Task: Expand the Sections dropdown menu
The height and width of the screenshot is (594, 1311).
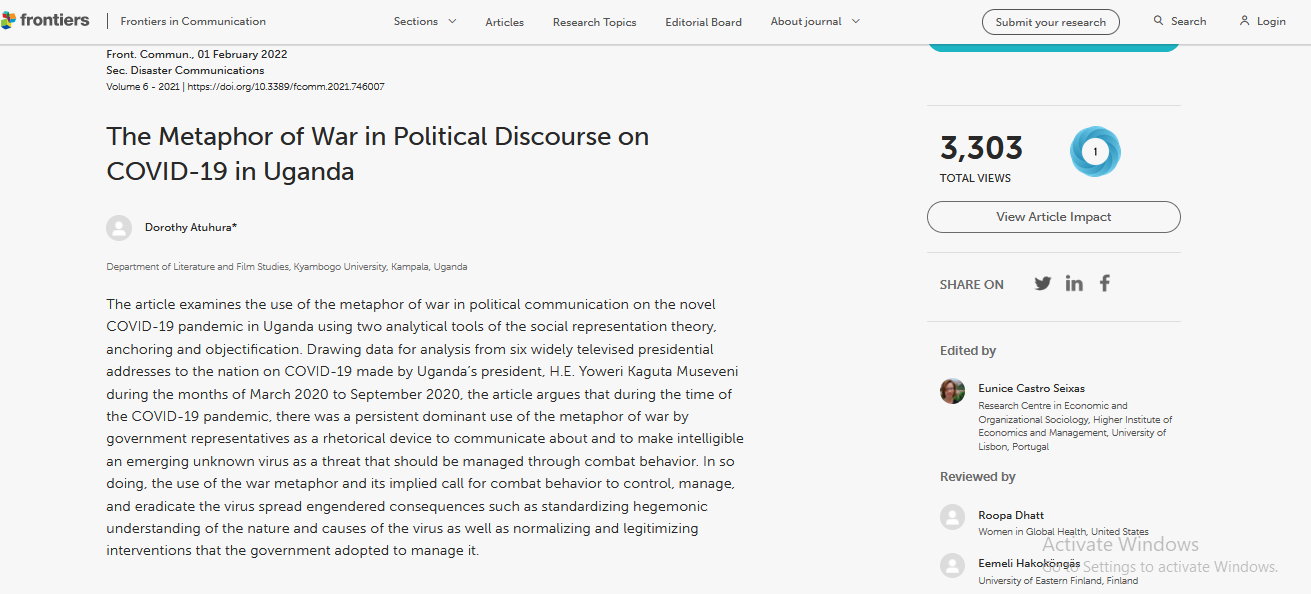Action: [425, 21]
